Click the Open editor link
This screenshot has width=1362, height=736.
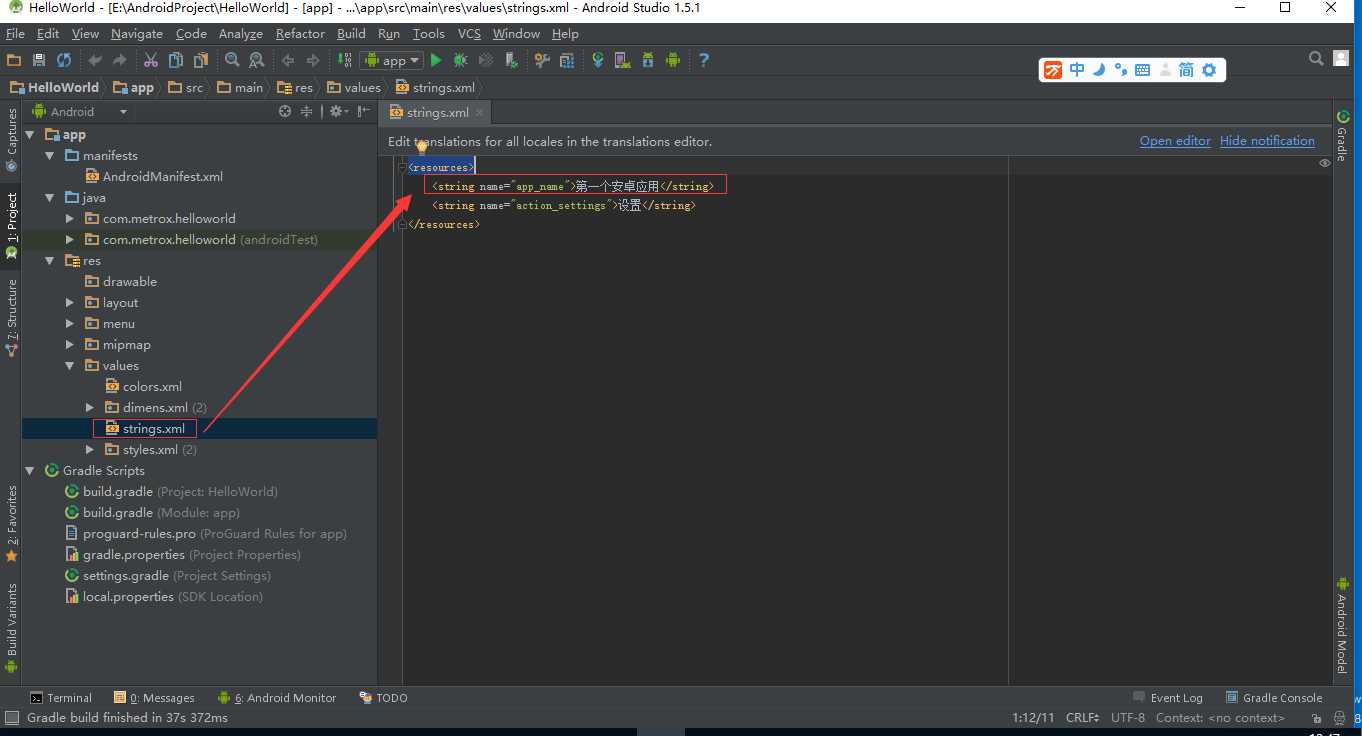point(1175,141)
